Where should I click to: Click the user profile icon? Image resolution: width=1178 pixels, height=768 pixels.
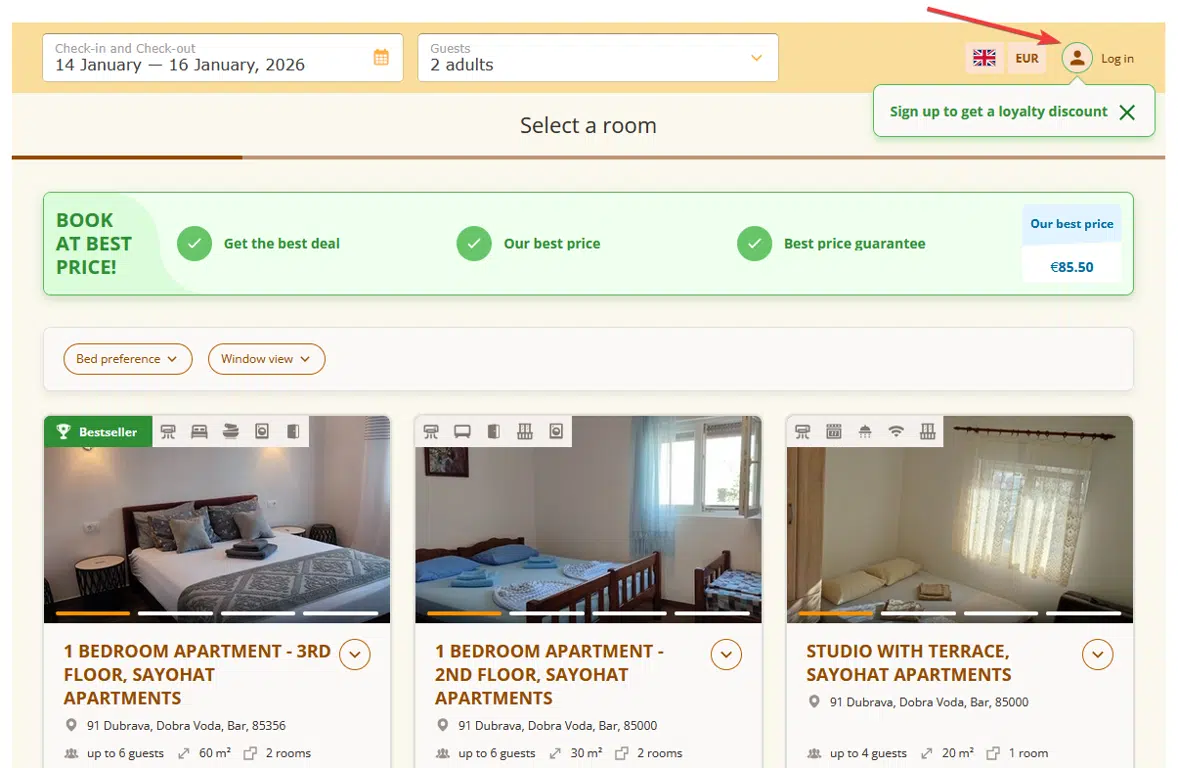click(x=1077, y=58)
